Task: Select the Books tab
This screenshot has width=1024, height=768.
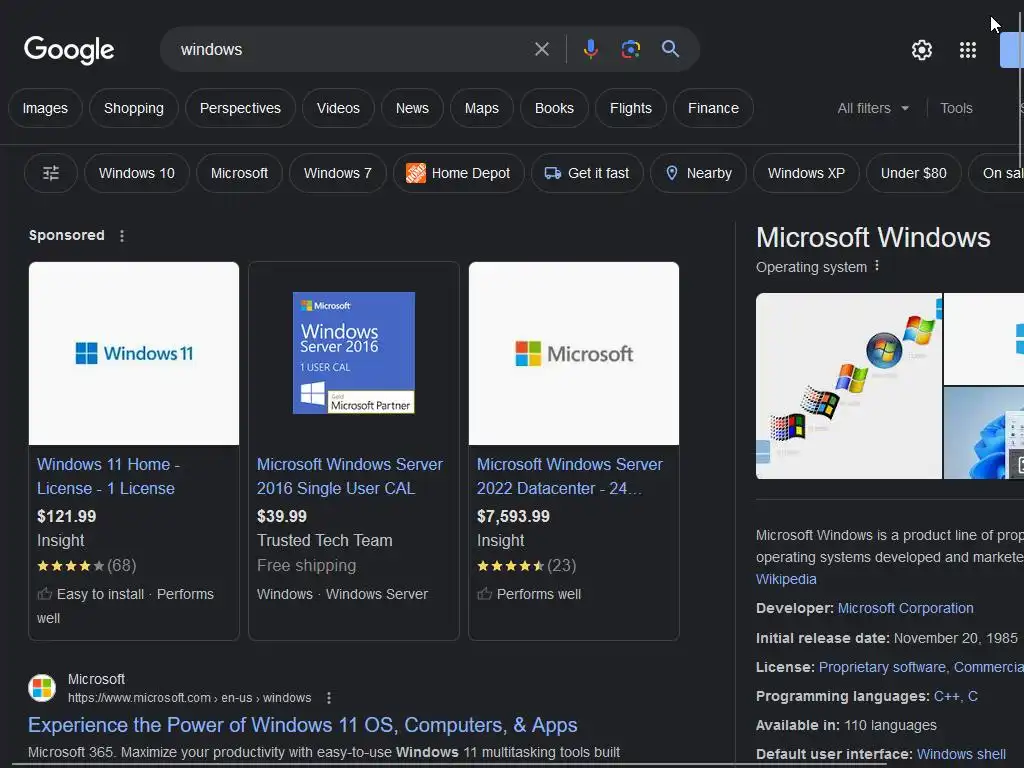Action: [554, 108]
